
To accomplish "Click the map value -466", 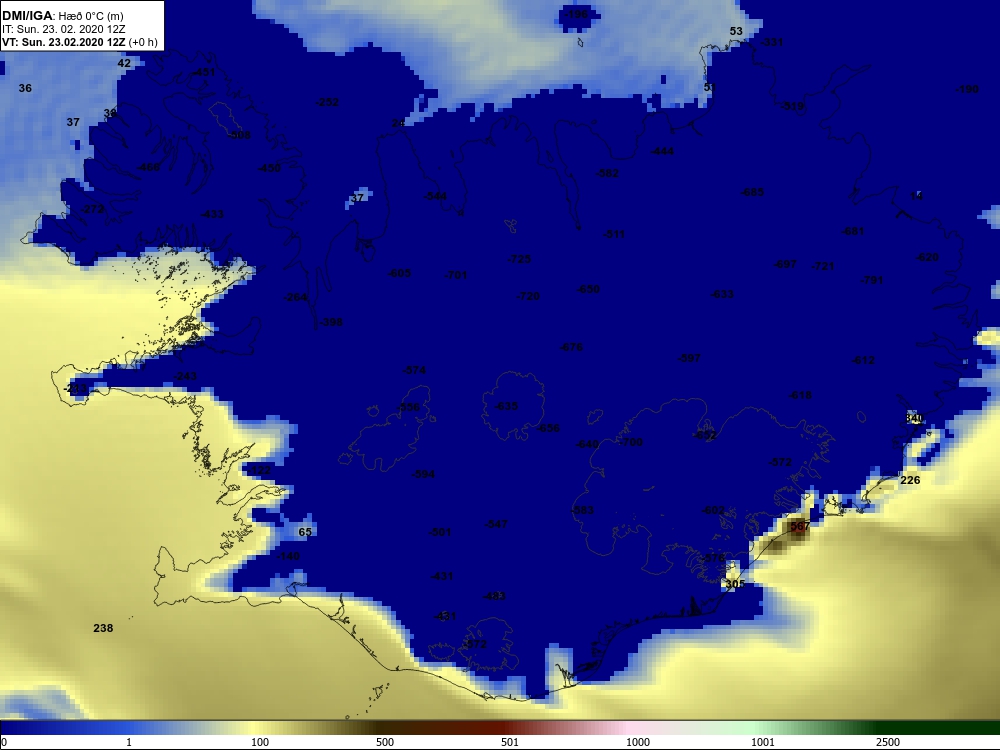I will 149,167.
